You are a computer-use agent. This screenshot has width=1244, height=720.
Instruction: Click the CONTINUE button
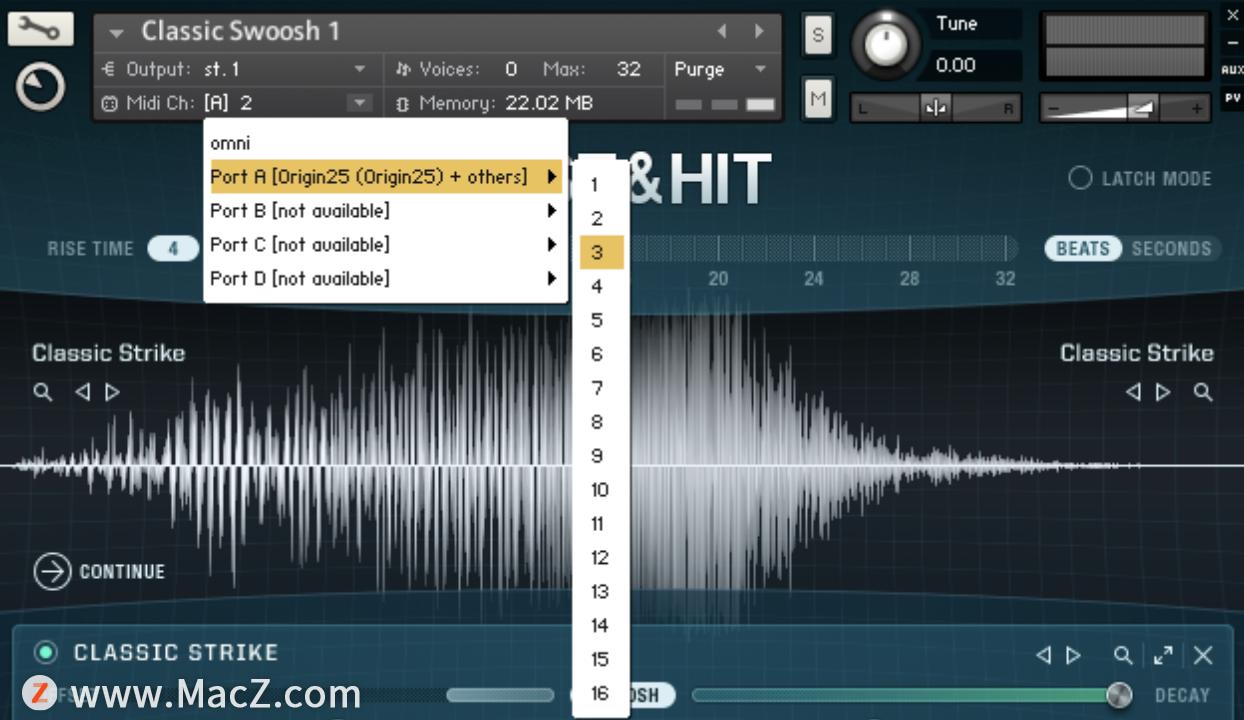(x=99, y=571)
